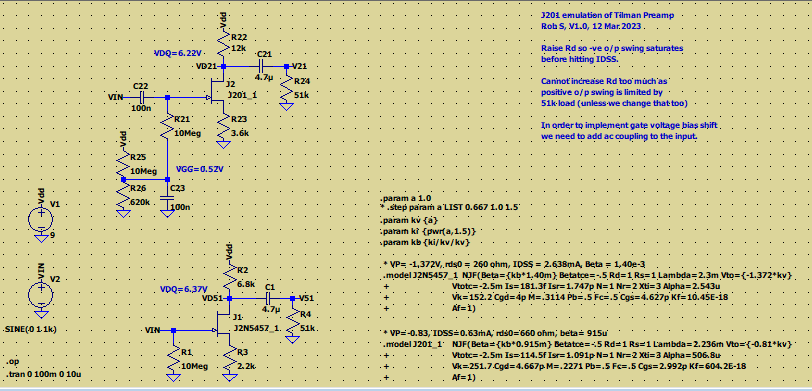Click capacitor C22 symbol at input

pos(143,97)
